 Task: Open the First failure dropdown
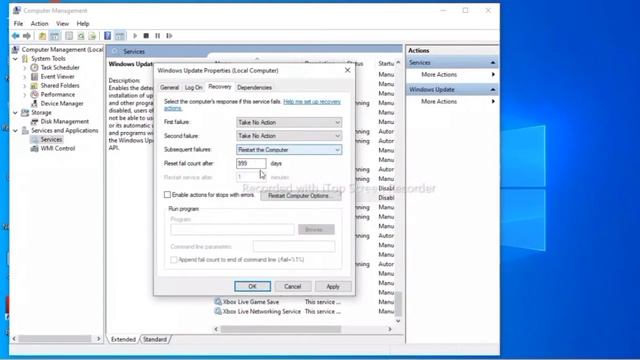pyautogui.click(x=289, y=122)
